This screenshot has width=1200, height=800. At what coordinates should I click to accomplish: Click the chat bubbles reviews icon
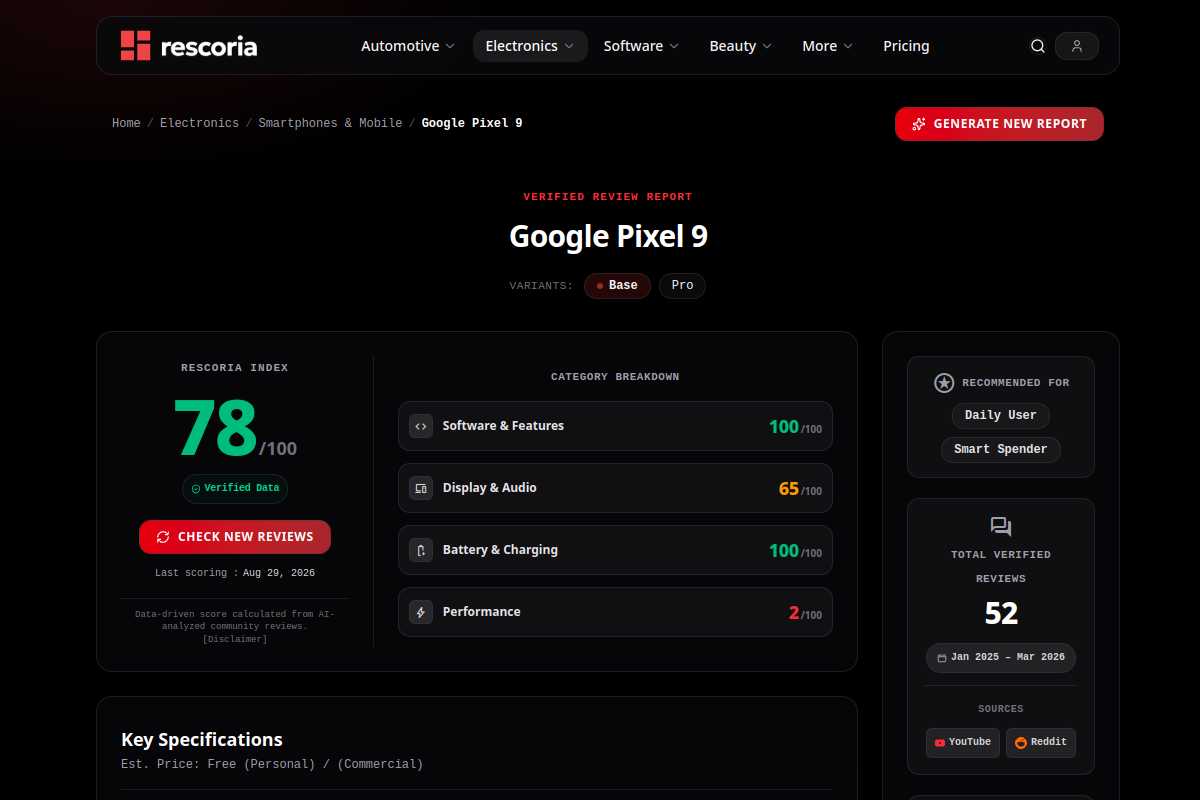[1001, 526]
